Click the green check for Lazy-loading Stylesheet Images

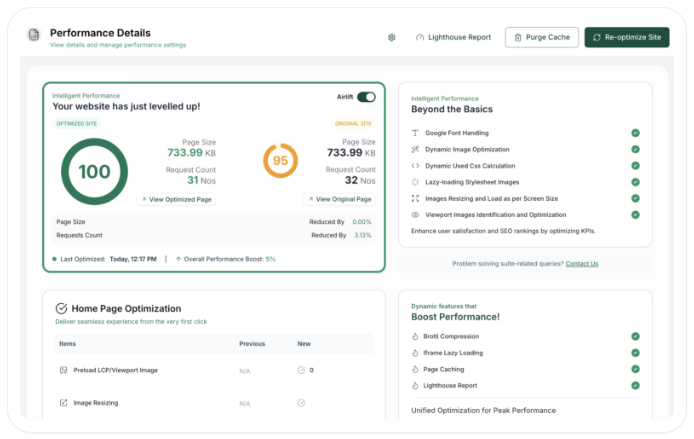[635, 182]
